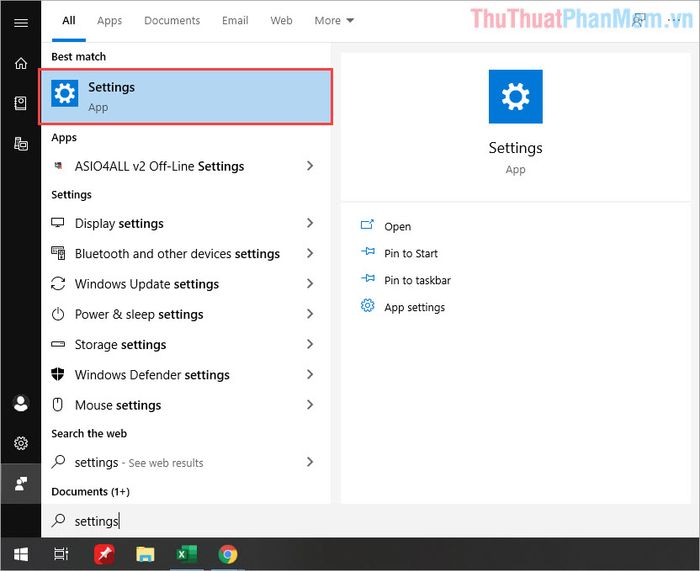Open the user account icon in the sidebar

pyautogui.click(x=21, y=403)
